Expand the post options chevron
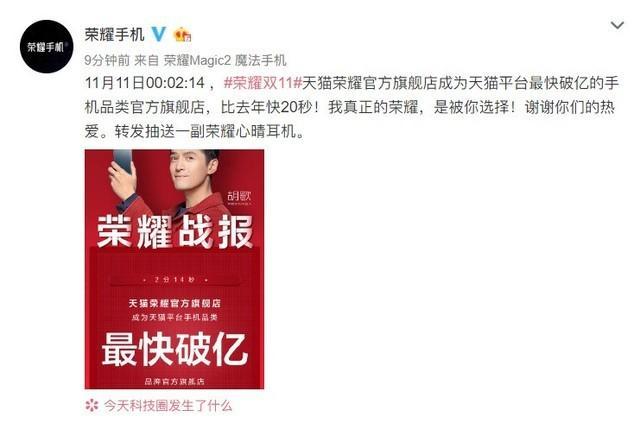The image size is (640, 423). click(x=617, y=25)
